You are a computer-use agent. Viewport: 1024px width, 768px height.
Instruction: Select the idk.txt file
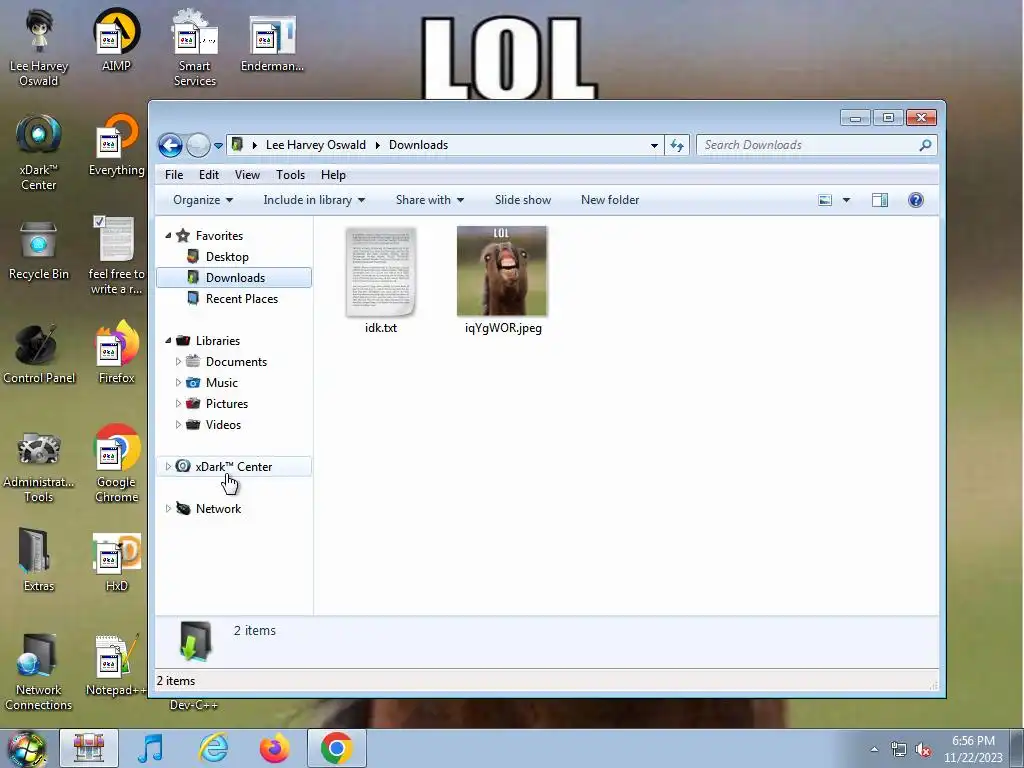coord(381,281)
